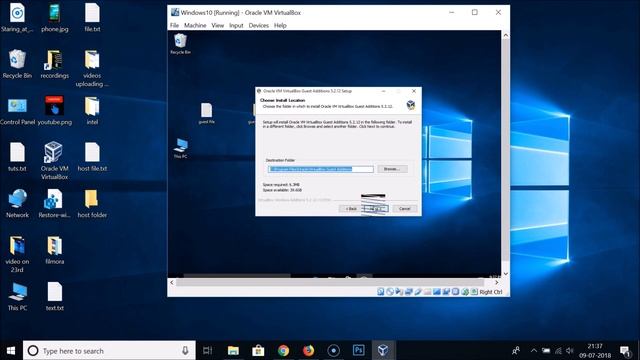Select the videos uploading folder on the desktop
This screenshot has width=640, height=360.
(92, 68)
